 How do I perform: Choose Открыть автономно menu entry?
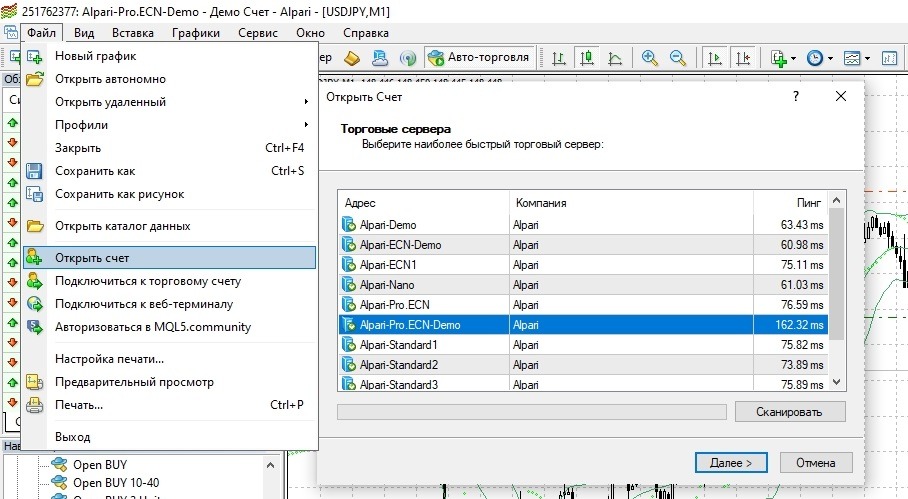(x=170, y=79)
